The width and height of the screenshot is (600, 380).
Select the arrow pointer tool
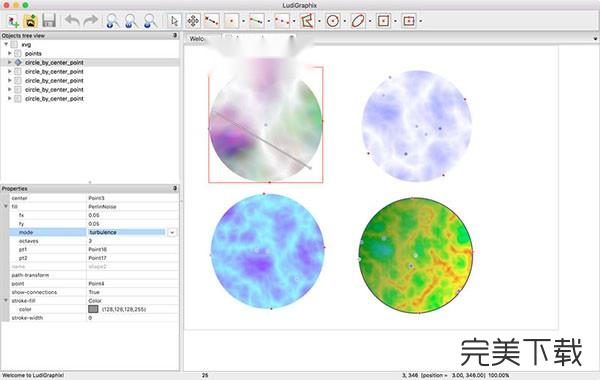174,21
